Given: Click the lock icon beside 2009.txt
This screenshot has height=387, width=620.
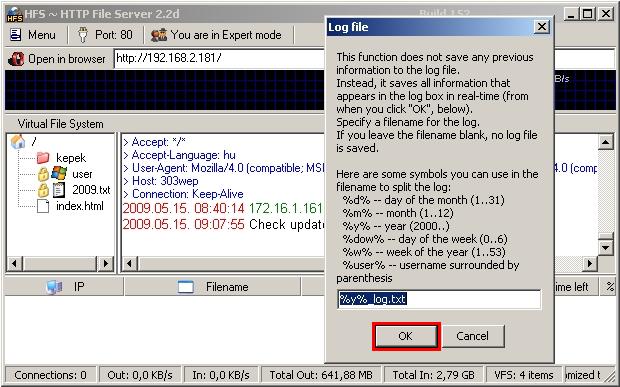Looking at the screenshot, I should point(43,190).
